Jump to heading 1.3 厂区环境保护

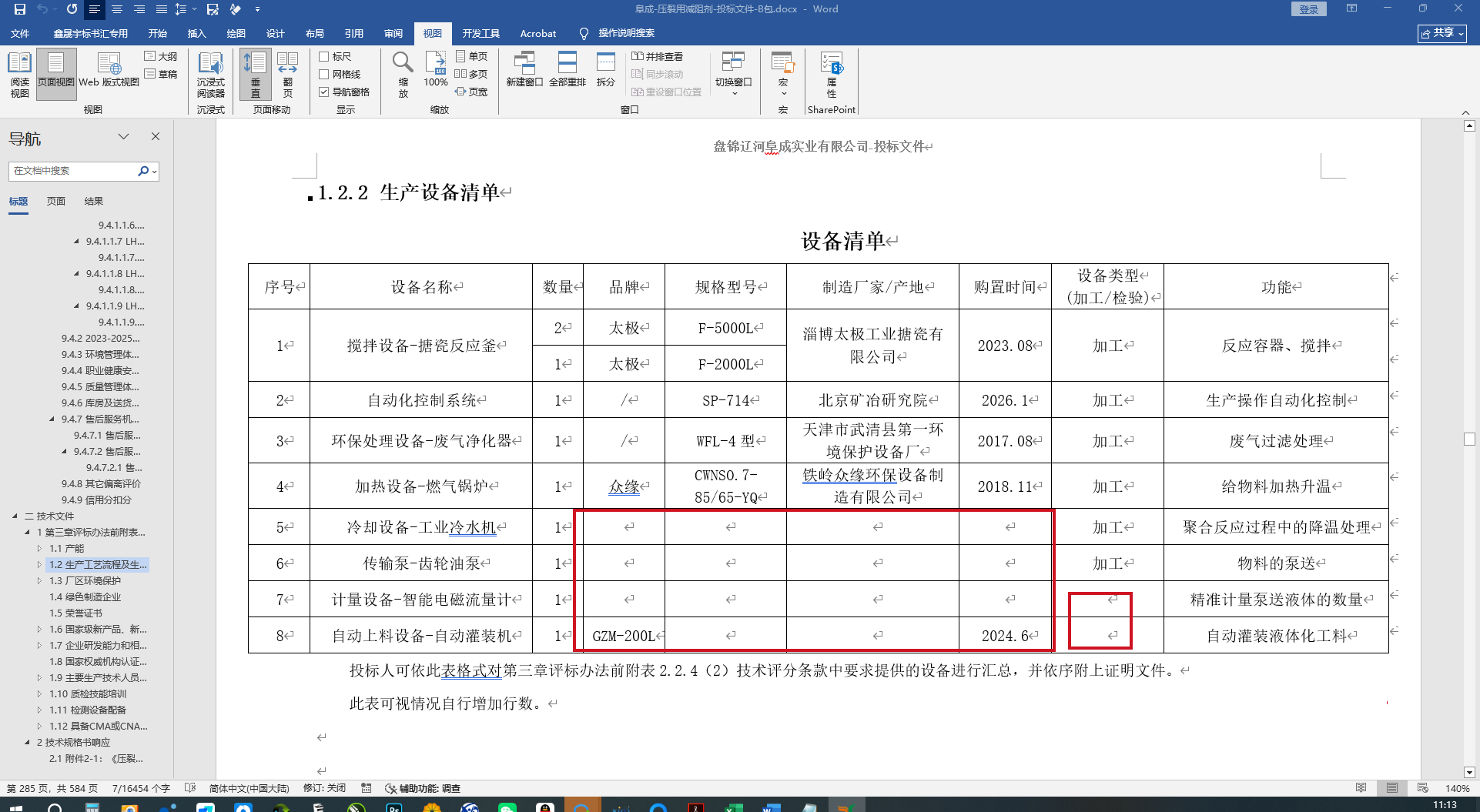coord(85,581)
